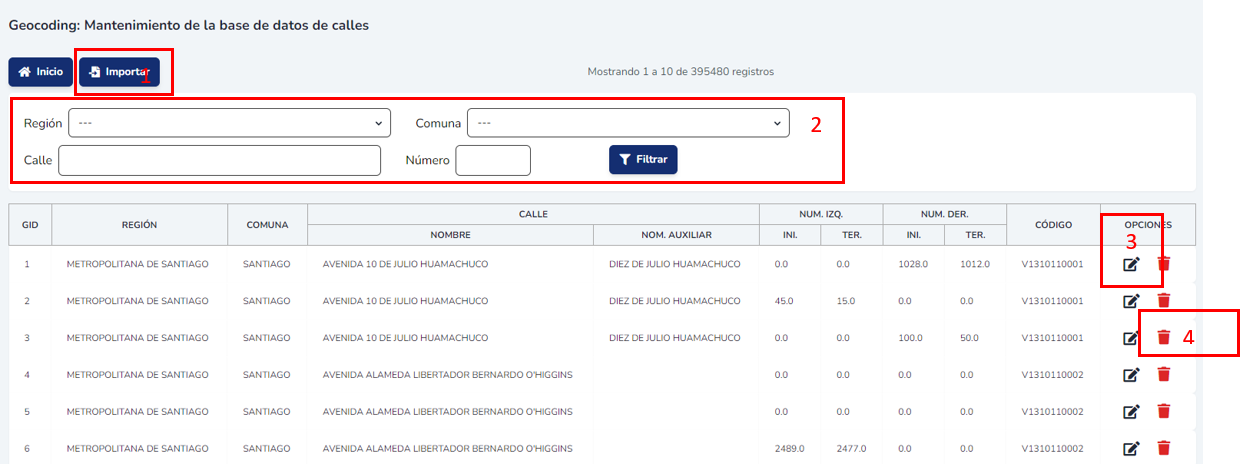The height and width of the screenshot is (471, 1246).
Task: Open the editor for row GID 3
Action: (1131, 338)
